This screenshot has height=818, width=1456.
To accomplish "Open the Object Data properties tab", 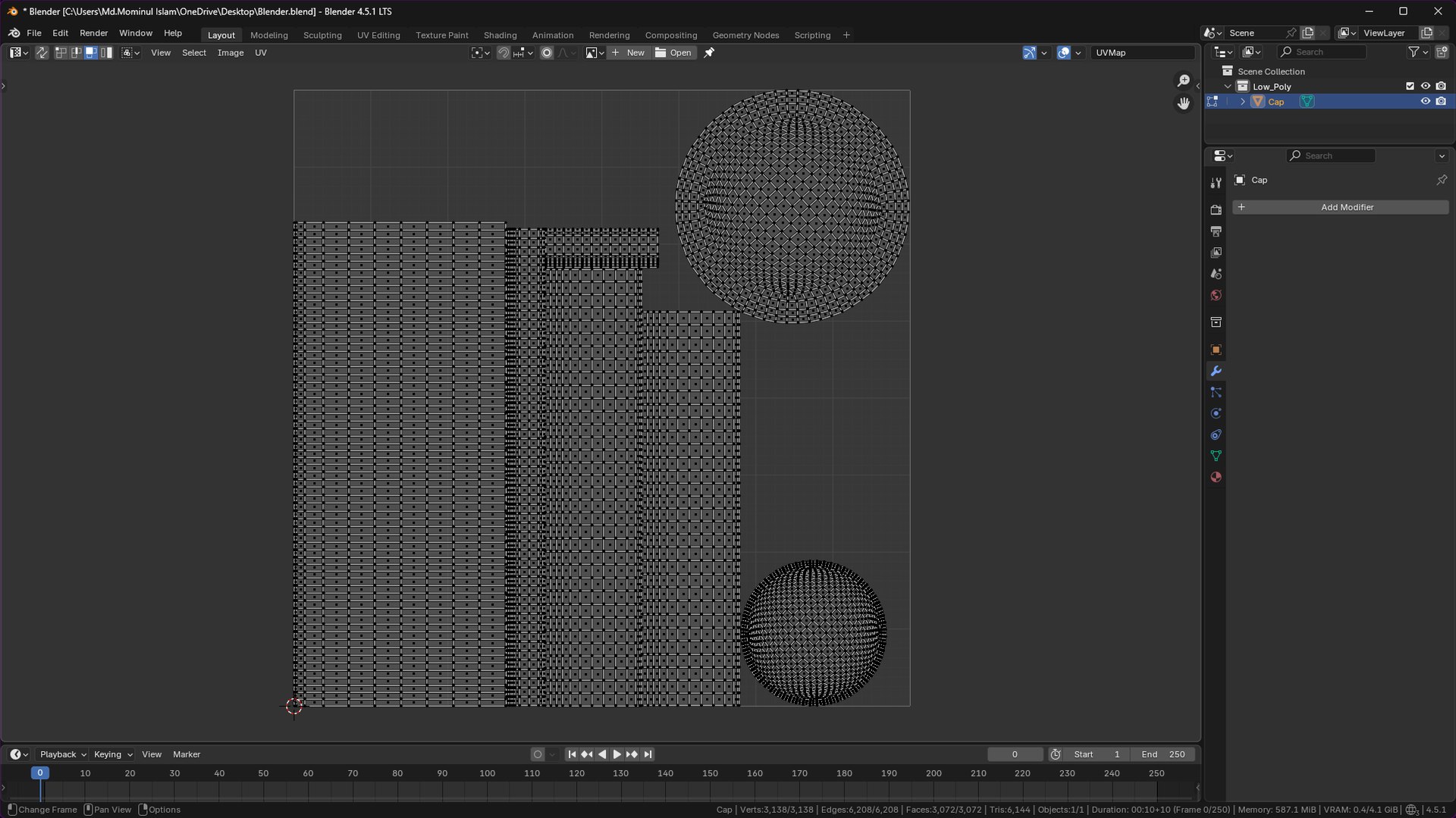I will click(x=1216, y=456).
